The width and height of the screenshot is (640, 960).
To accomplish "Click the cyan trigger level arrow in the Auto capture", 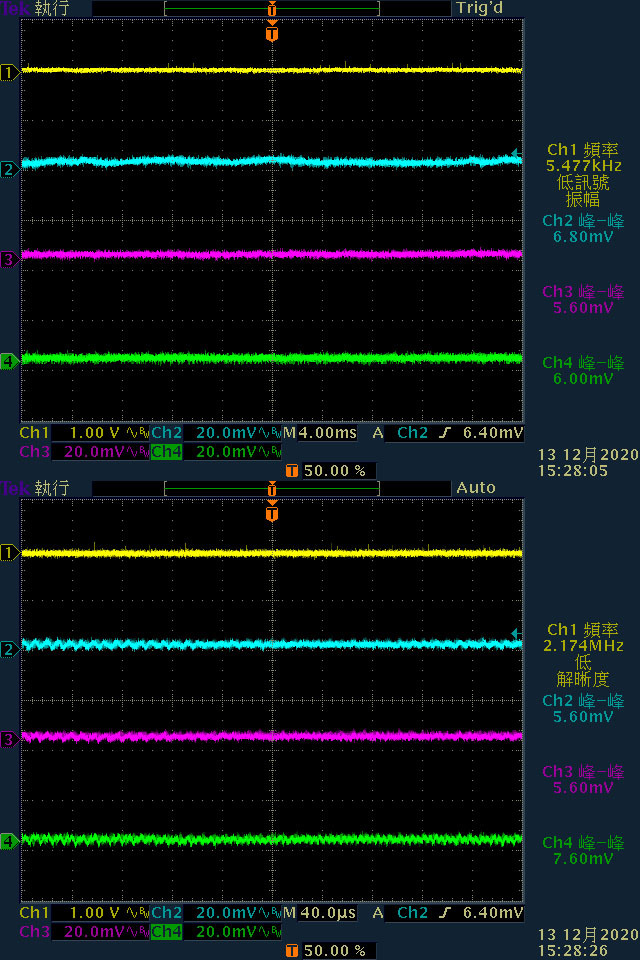I will pyautogui.click(x=517, y=633).
